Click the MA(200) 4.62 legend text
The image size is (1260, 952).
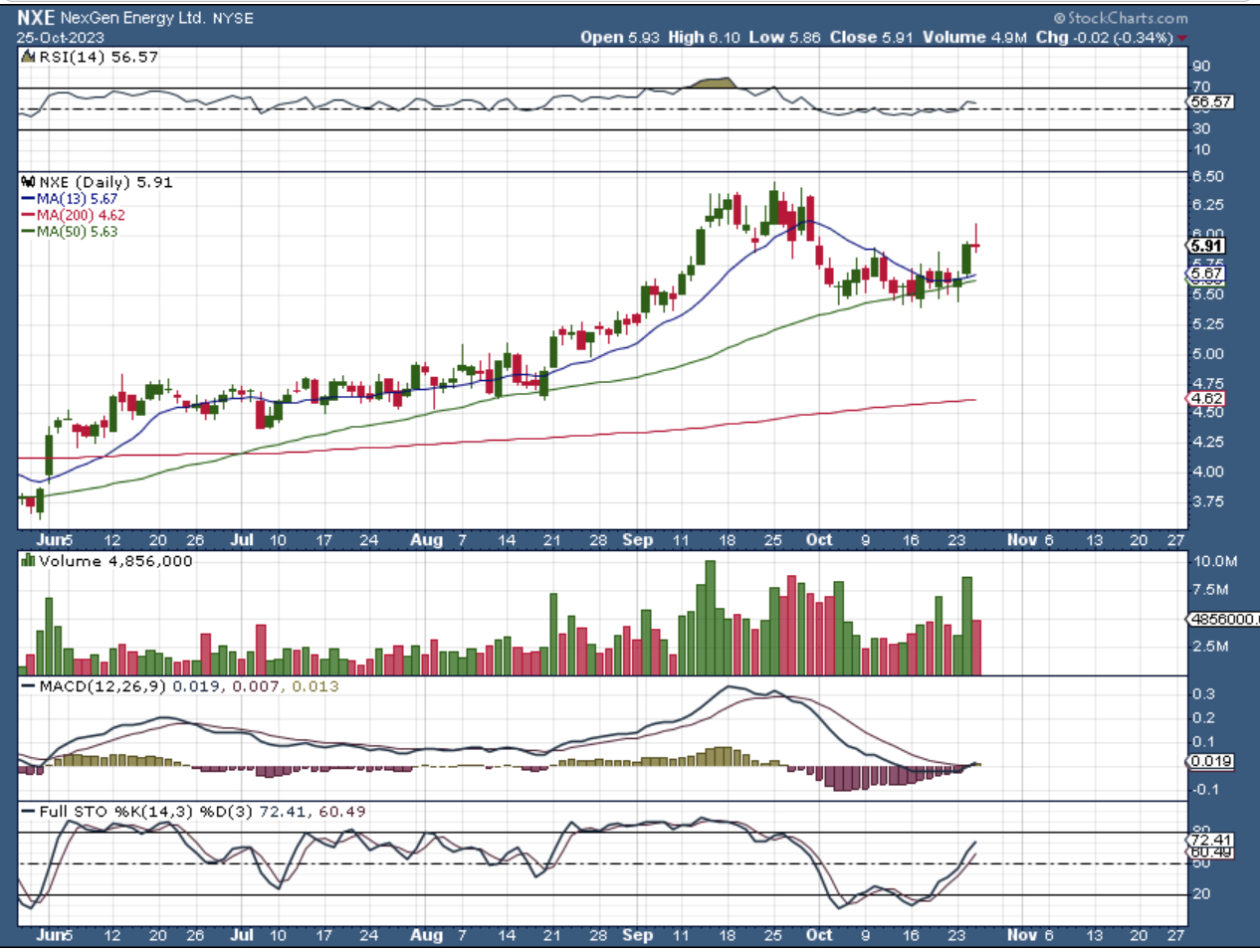click(x=81, y=215)
